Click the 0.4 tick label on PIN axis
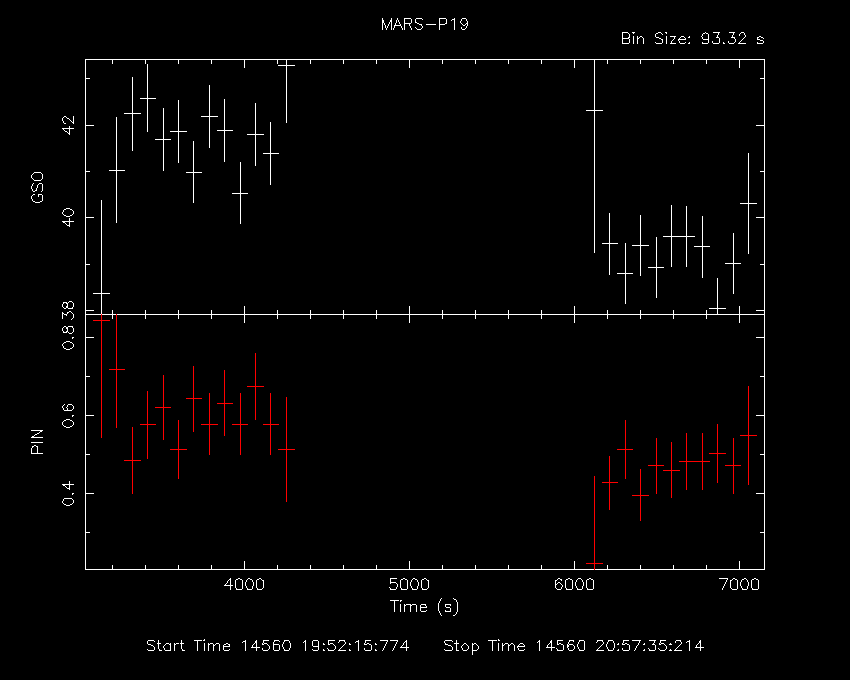850x680 pixels. pos(68,493)
